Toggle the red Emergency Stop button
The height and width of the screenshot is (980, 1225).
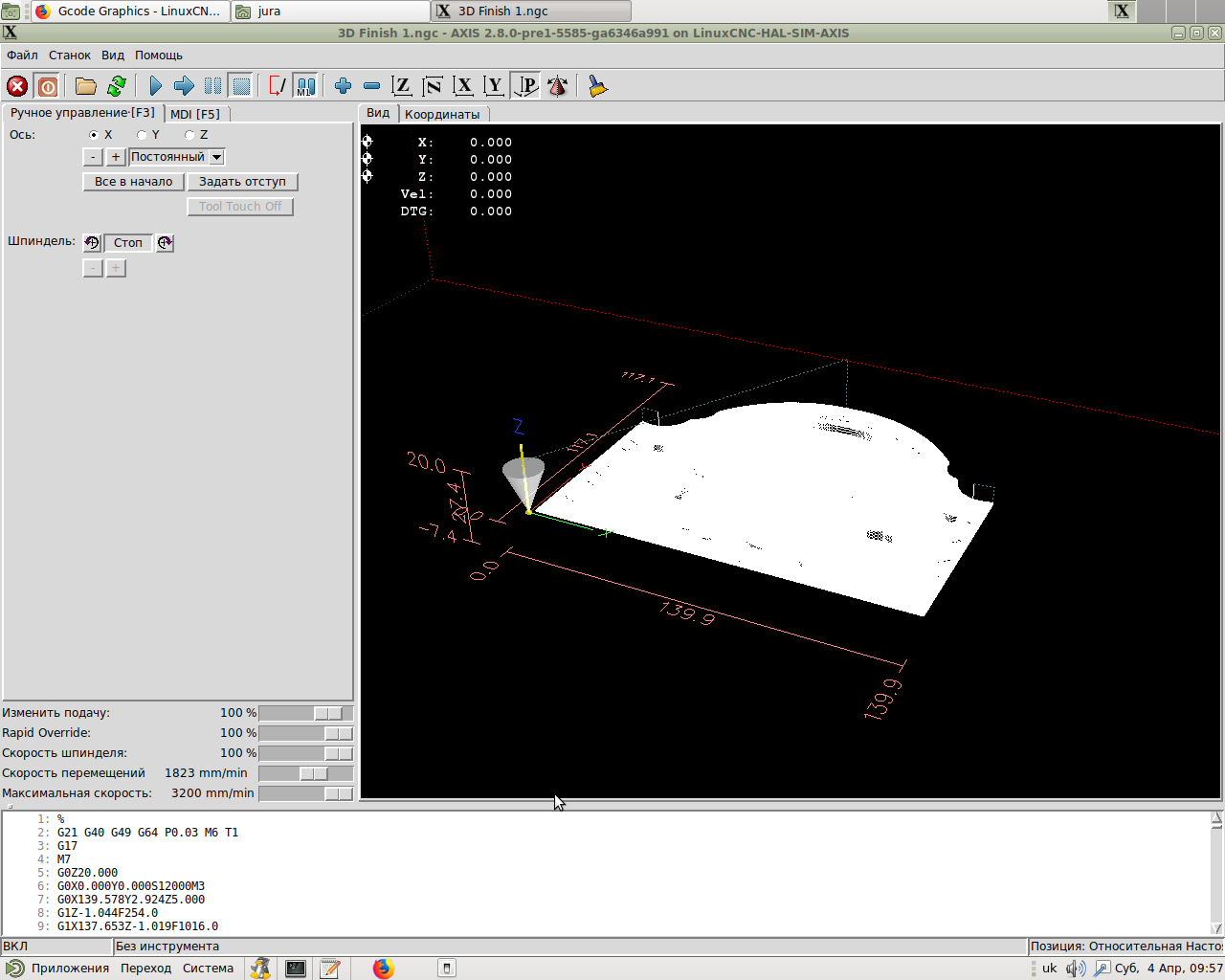coord(17,86)
